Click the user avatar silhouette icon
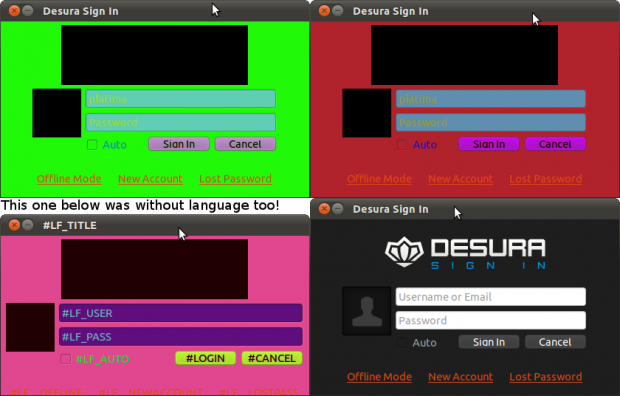The image size is (620, 396). [367, 311]
